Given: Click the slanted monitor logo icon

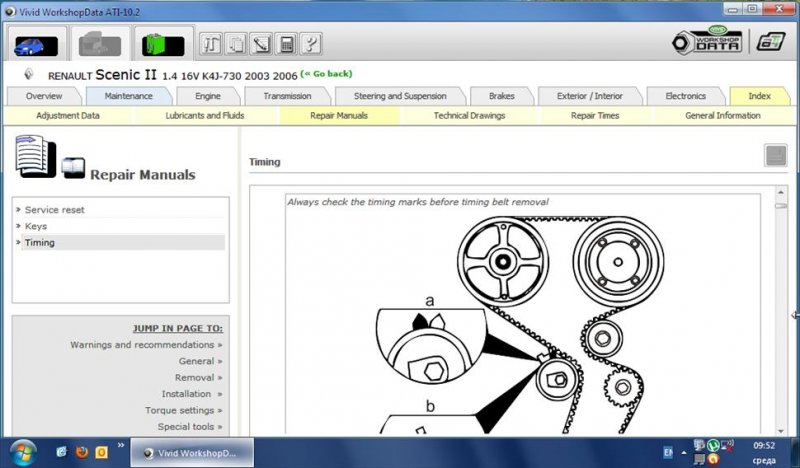Looking at the screenshot, I should click(770, 41).
